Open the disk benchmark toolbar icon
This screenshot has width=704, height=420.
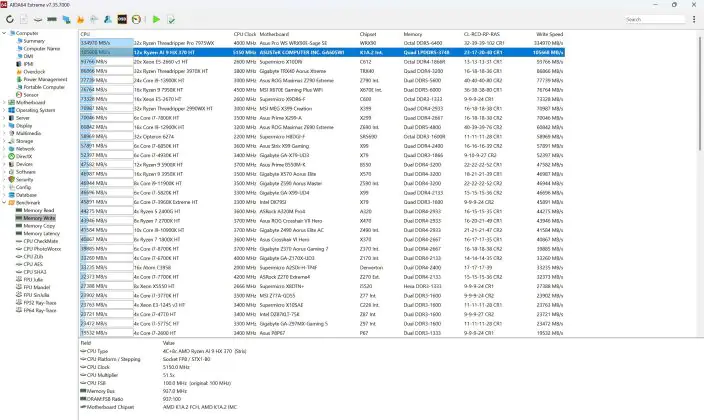click(38, 19)
